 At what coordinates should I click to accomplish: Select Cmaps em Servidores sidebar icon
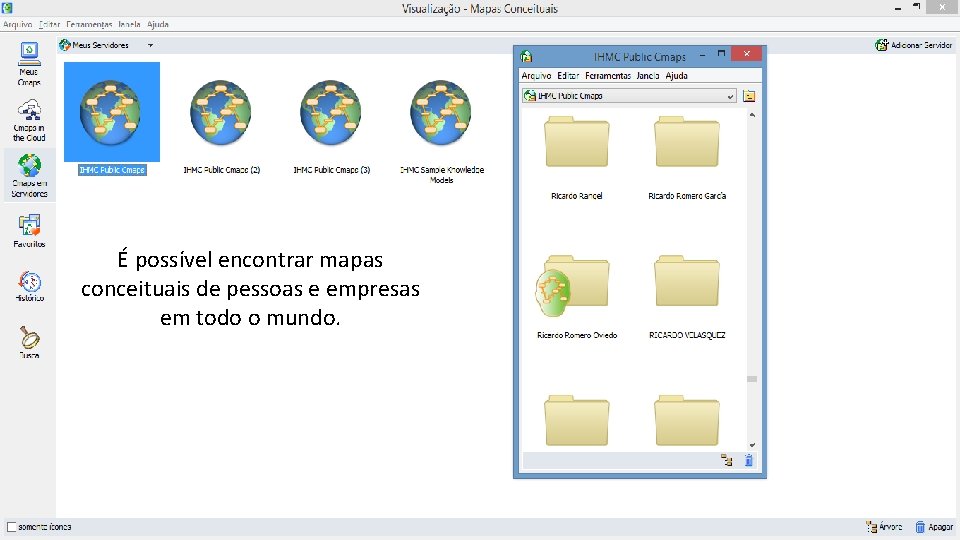(x=29, y=175)
